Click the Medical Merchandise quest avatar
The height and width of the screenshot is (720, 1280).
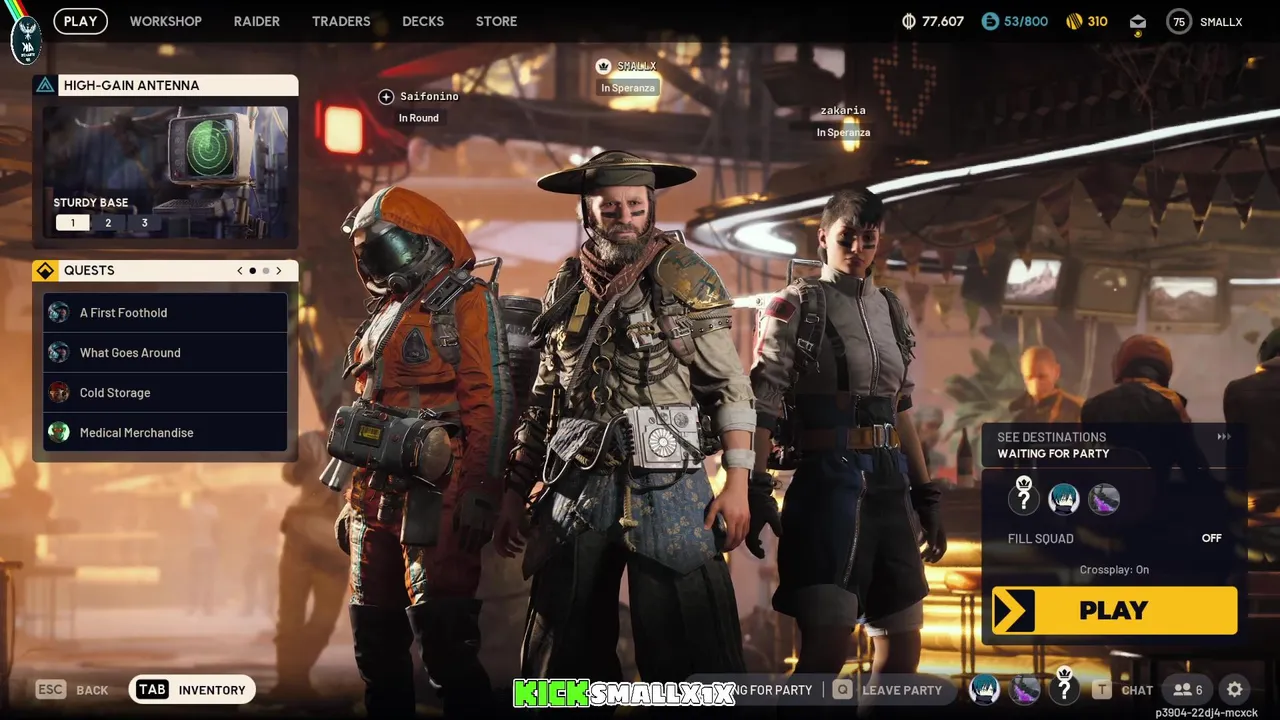pyautogui.click(x=59, y=433)
